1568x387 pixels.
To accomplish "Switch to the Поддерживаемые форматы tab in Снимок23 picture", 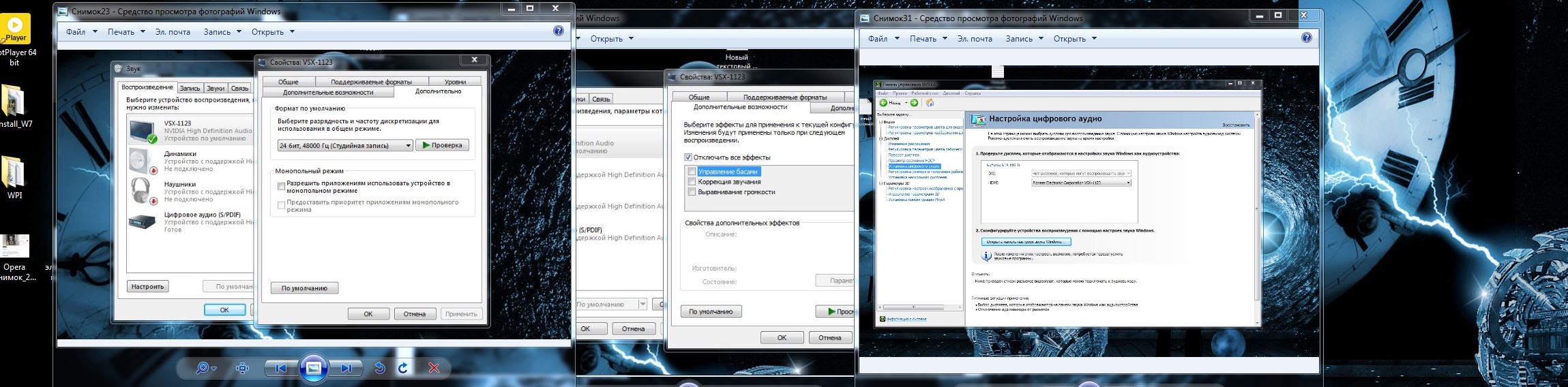I will 371,82.
